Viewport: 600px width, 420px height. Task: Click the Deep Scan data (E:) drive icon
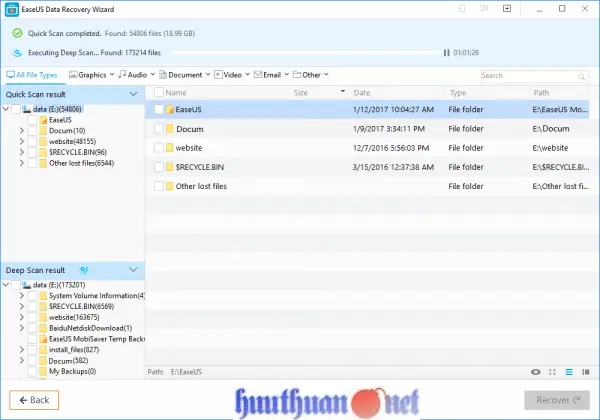(26, 285)
